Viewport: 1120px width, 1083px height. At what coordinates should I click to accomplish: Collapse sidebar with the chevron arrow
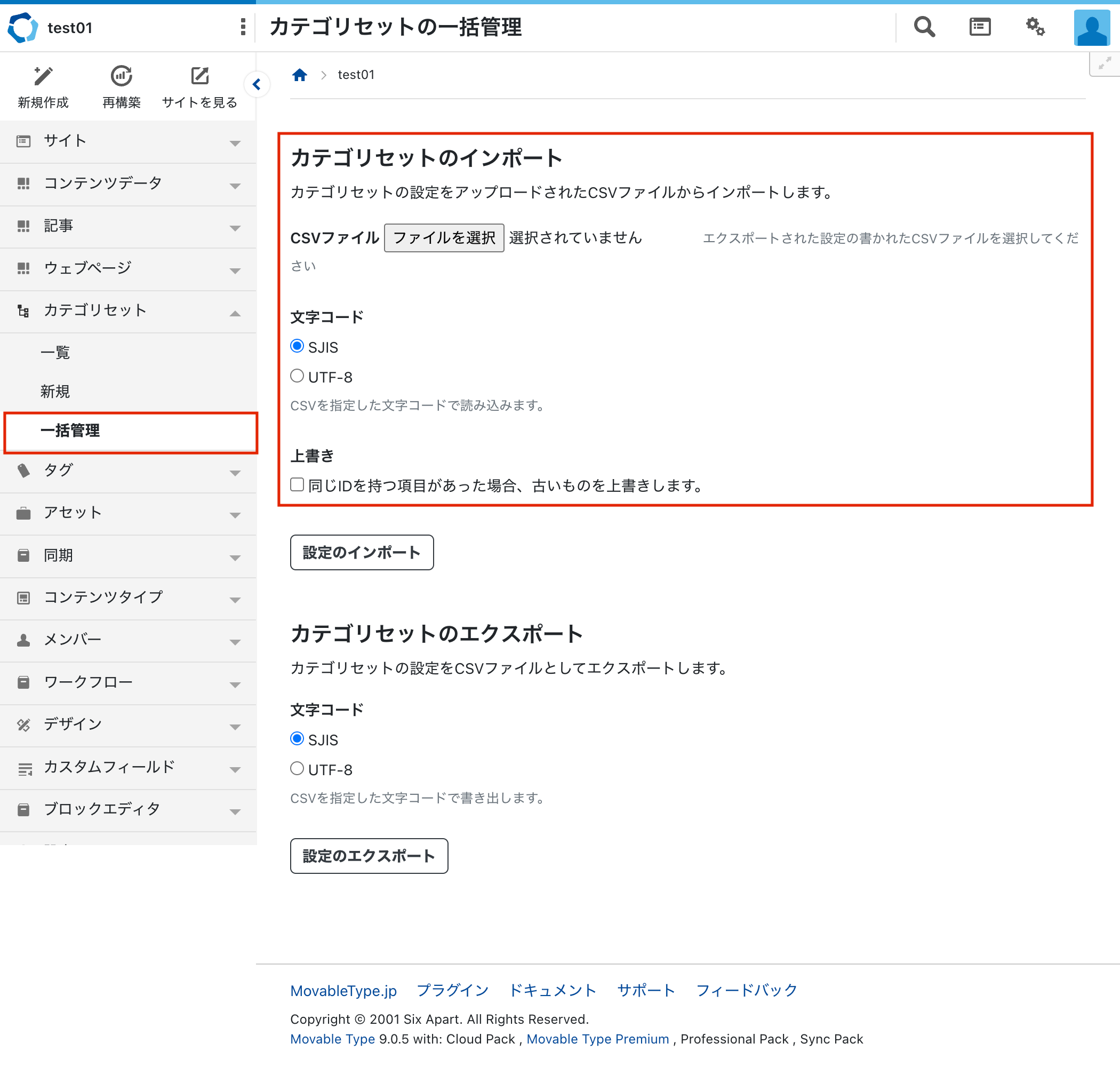tap(257, 85)
